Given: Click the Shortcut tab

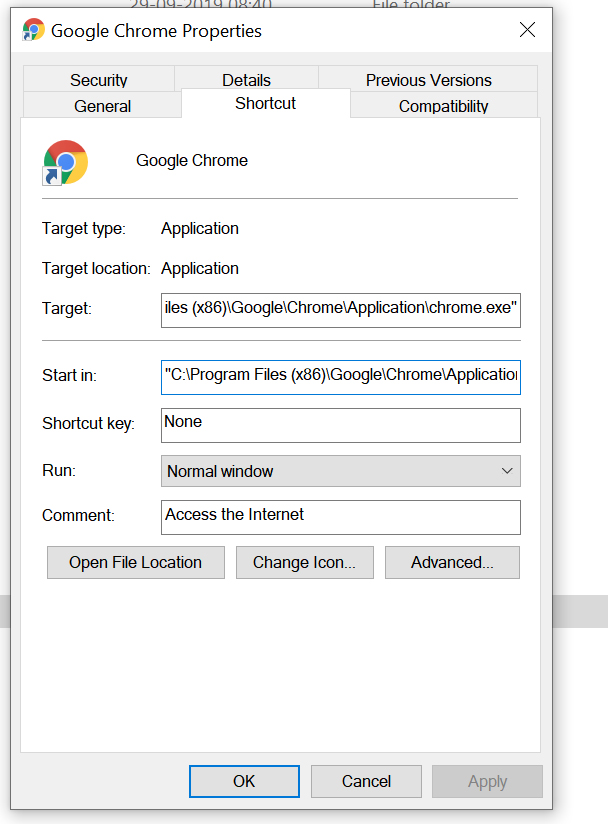Looking at the screenshot, I should point(265,104).
